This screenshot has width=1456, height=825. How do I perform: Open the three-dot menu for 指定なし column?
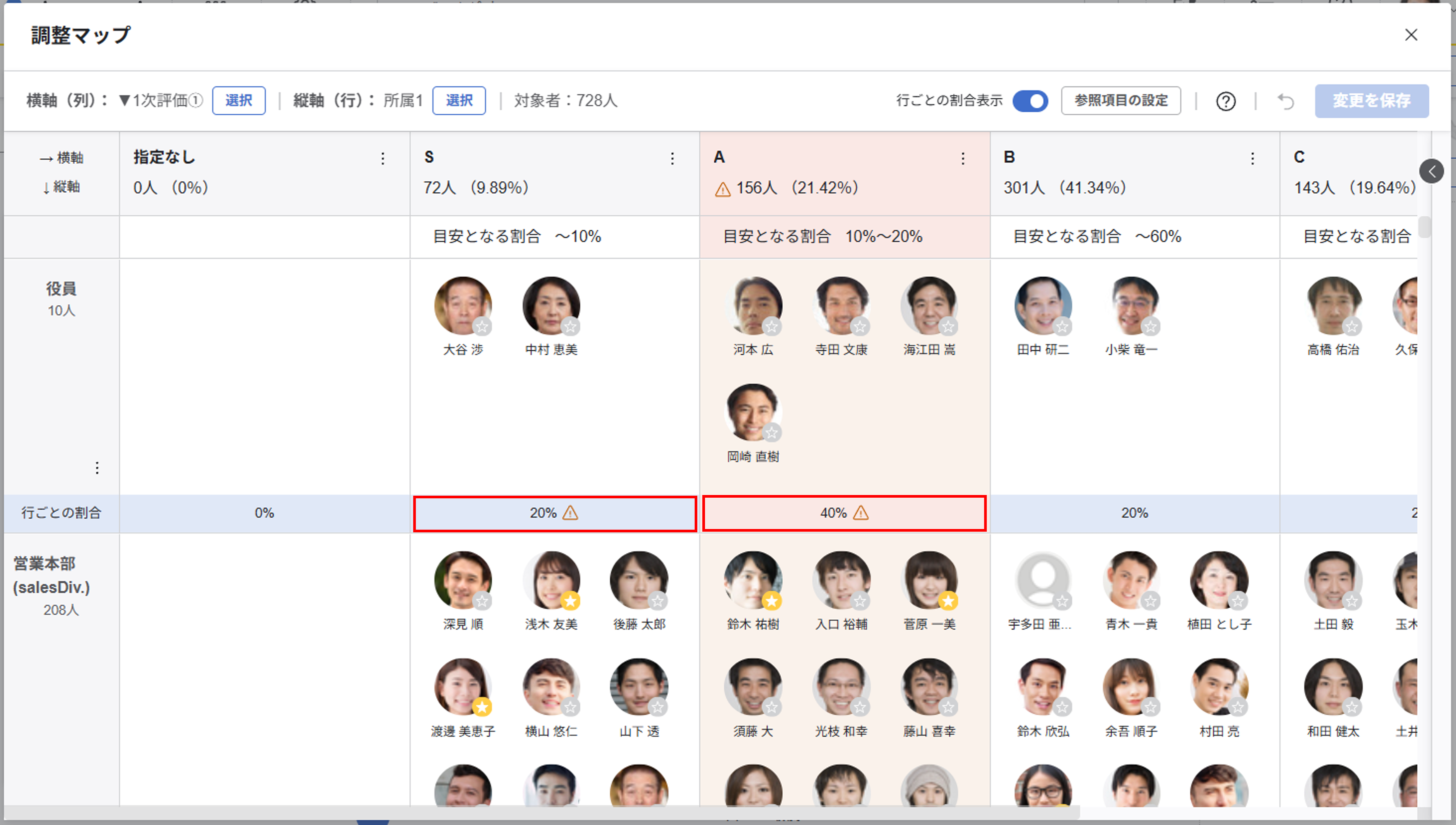click(x=383, y=159)
